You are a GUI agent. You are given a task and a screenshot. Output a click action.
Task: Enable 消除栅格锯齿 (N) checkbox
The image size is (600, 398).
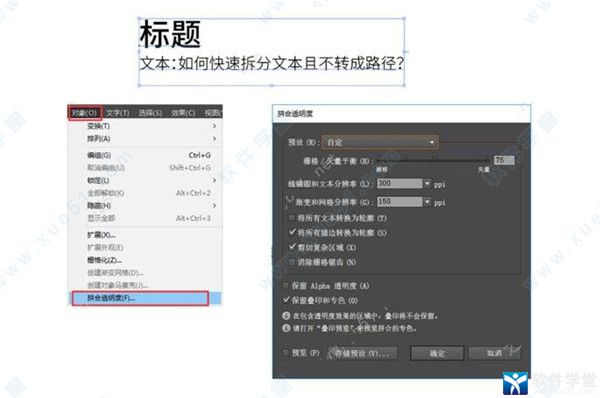coord(292,262)
